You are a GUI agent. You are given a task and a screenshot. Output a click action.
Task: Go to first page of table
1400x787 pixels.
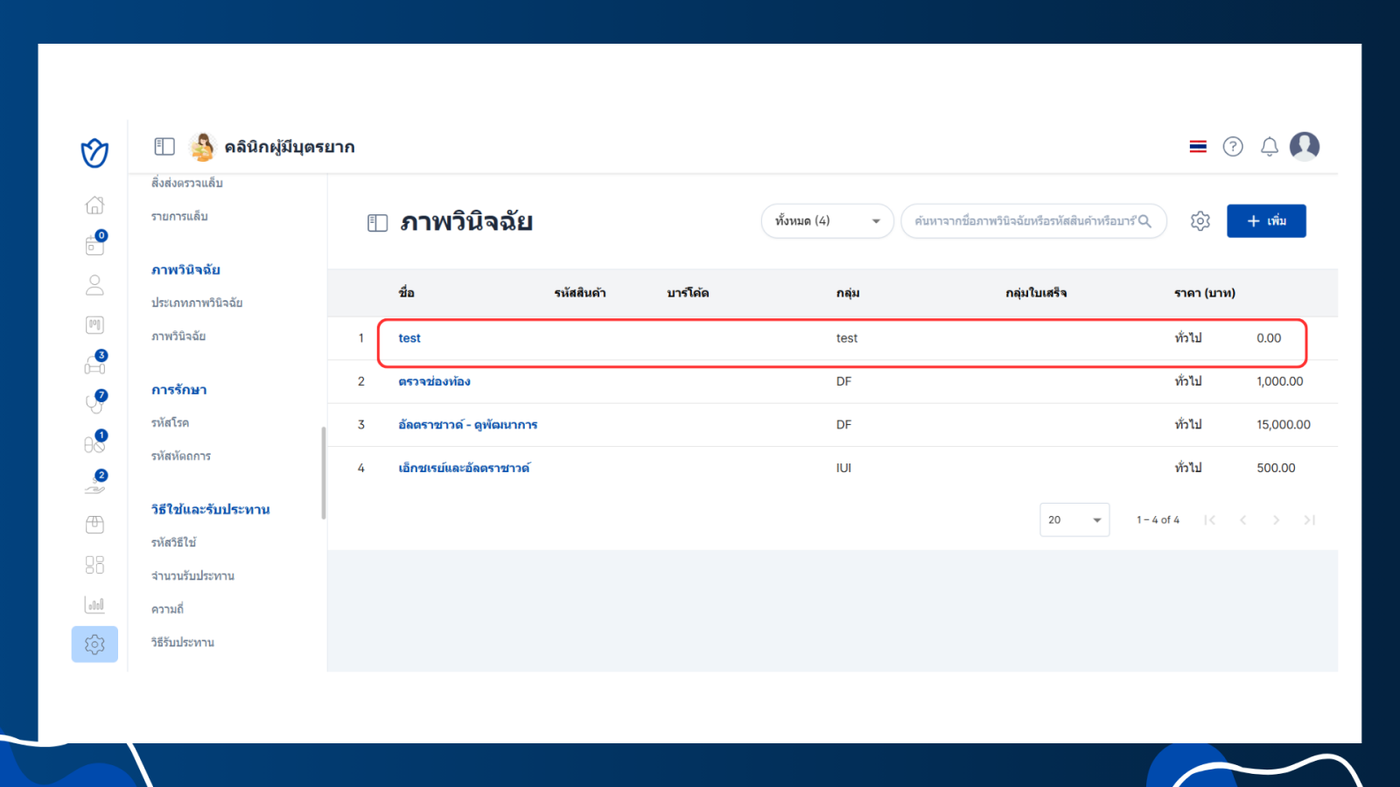1210,520
